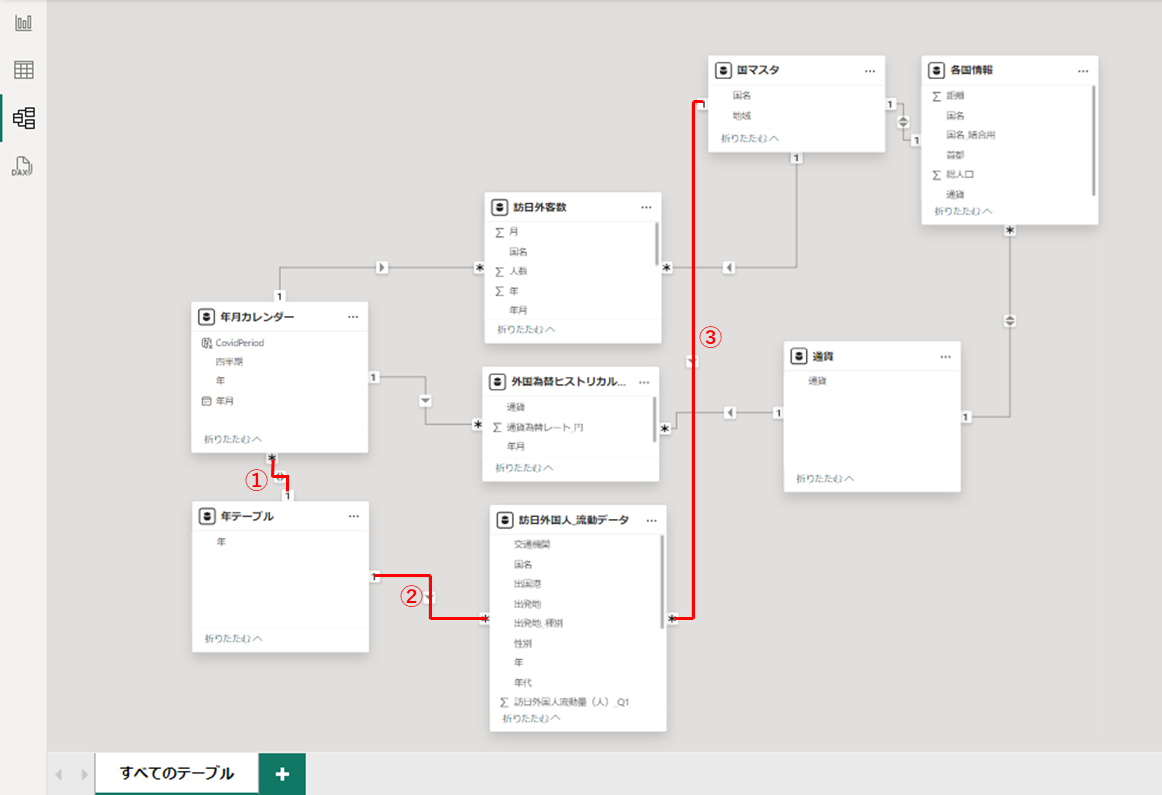1162x795 pixels.
Task: Open more options for 年月カレンダー table
Action: (353, 317)
